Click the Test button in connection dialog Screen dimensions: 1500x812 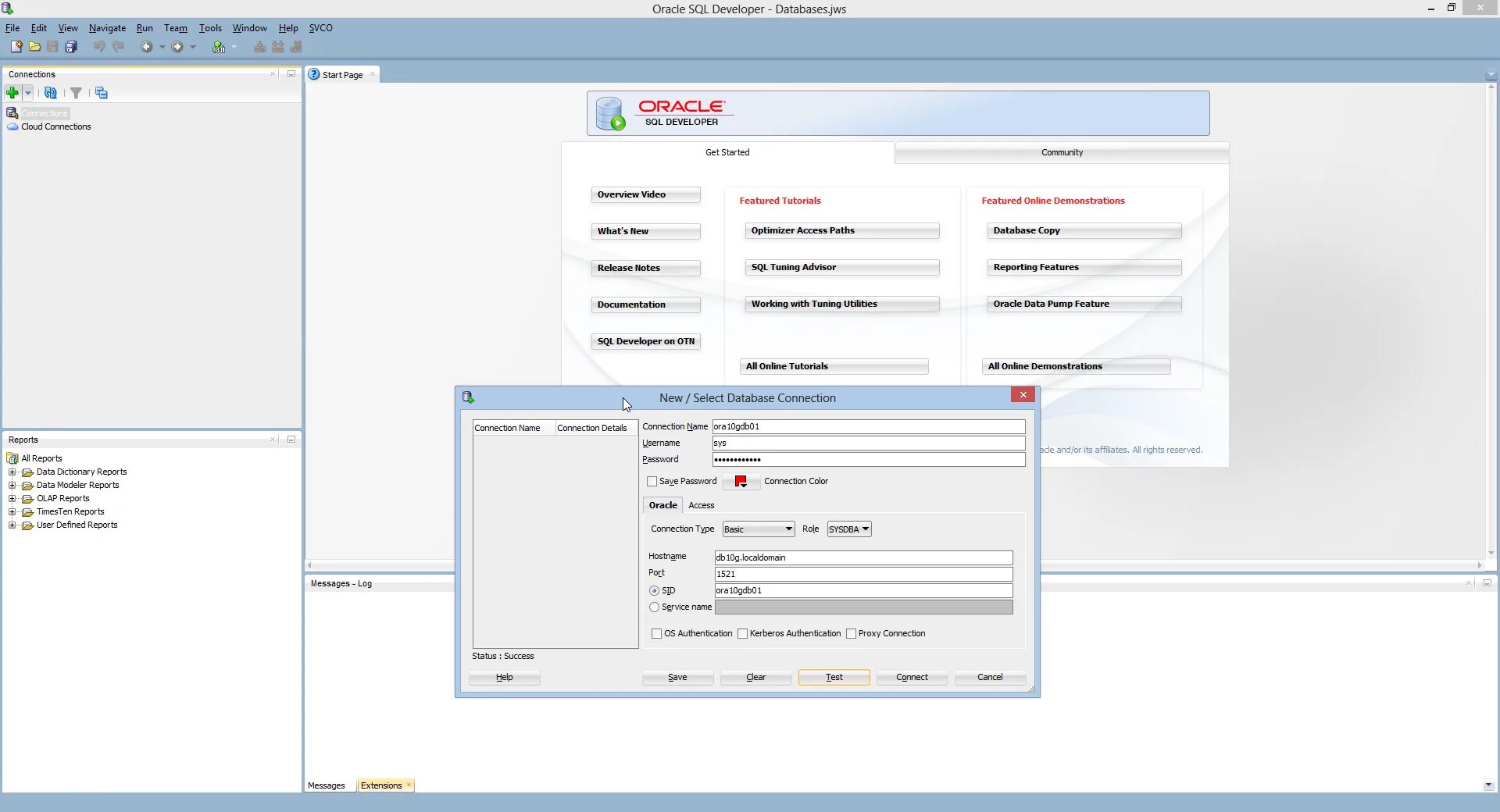(x=834, y=678)
